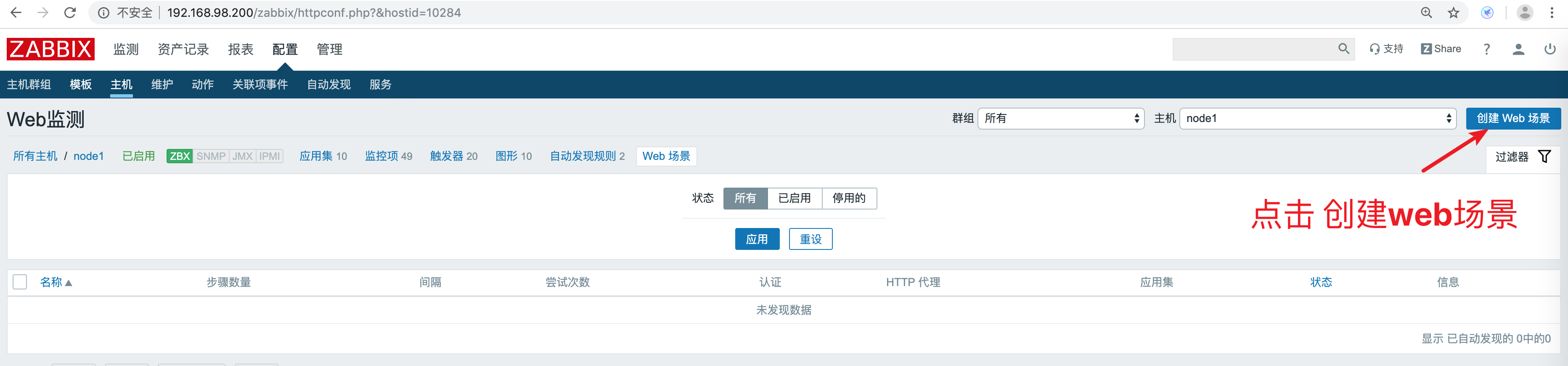Switch to the 模板 navigation tab

[x=80, y=85]
